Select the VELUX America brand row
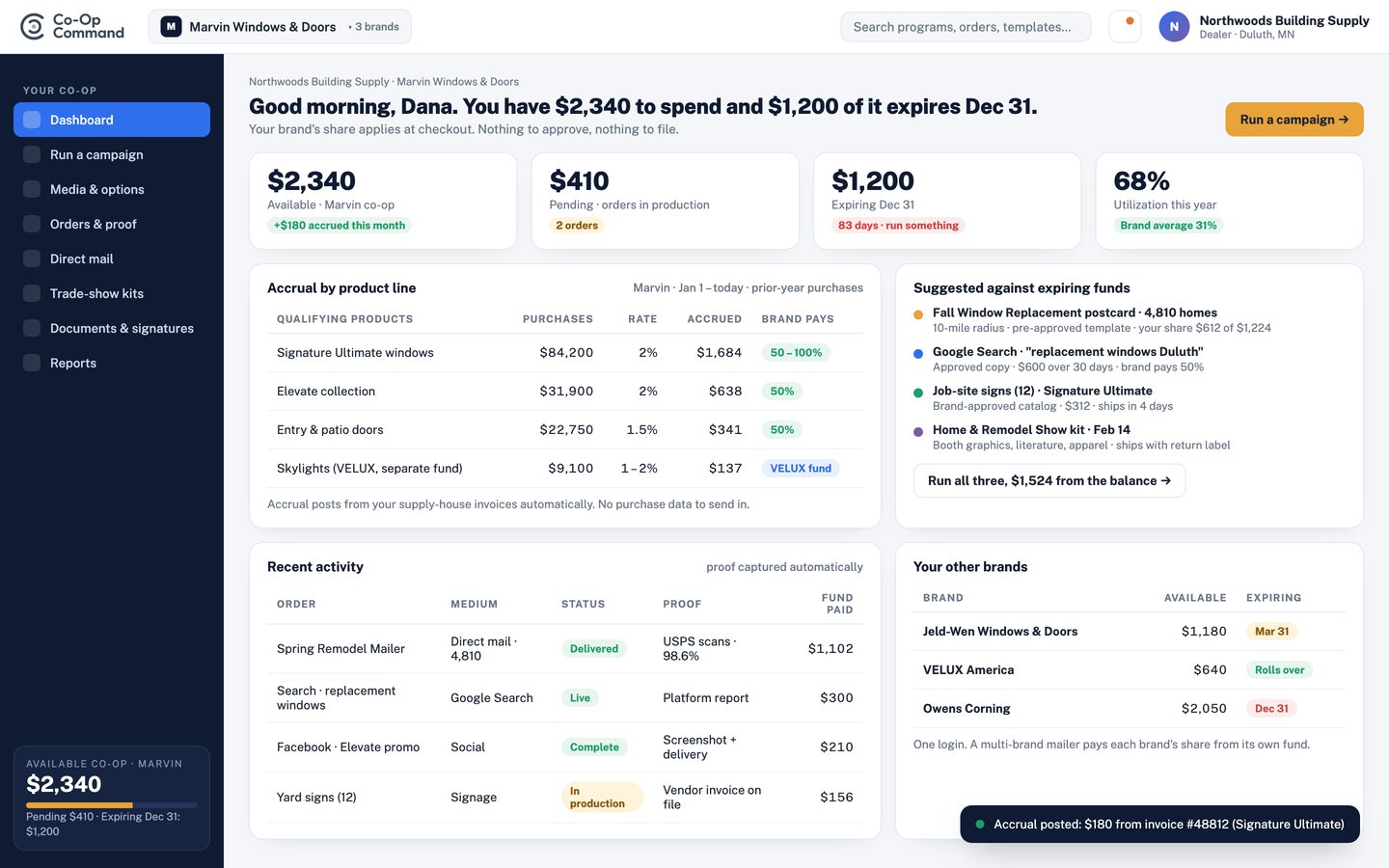Screen dimensions: 1389x868 pyautogui.click(x=1130, y=670)
